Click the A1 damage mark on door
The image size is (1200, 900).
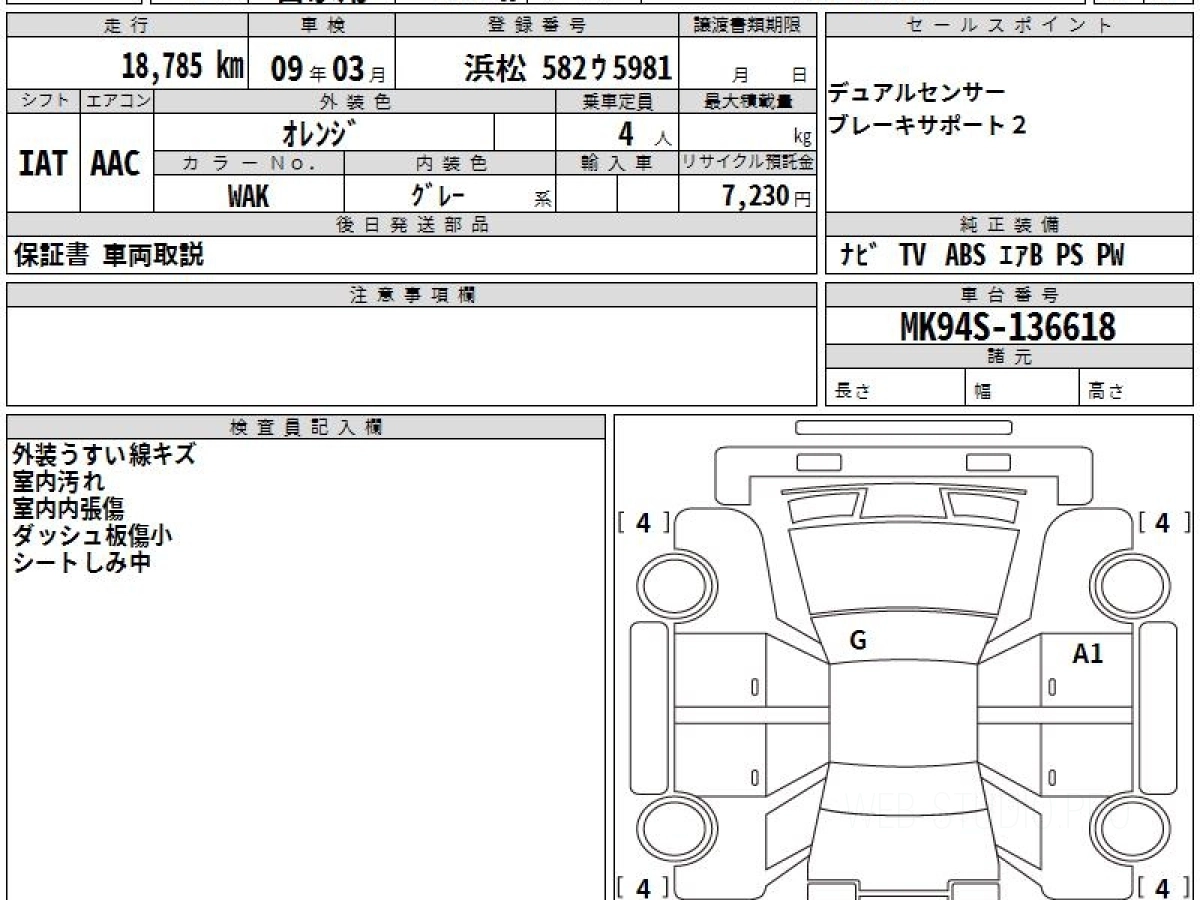[1087, 654]
